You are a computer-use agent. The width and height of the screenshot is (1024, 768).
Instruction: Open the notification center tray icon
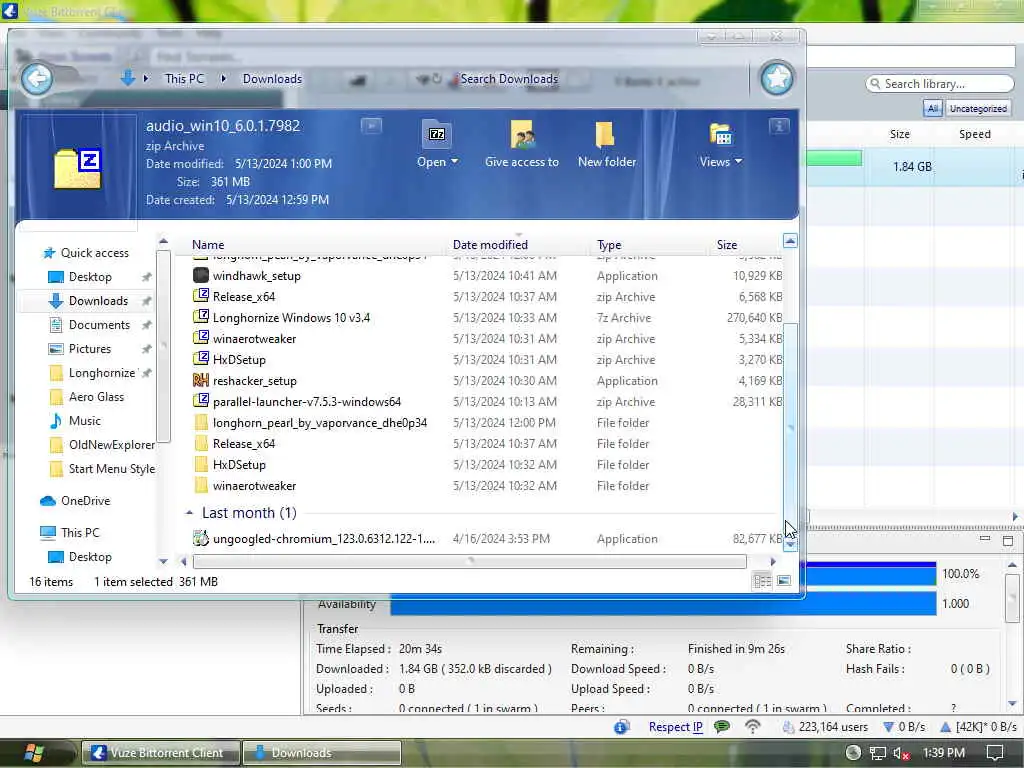click(x=995, y=753)
